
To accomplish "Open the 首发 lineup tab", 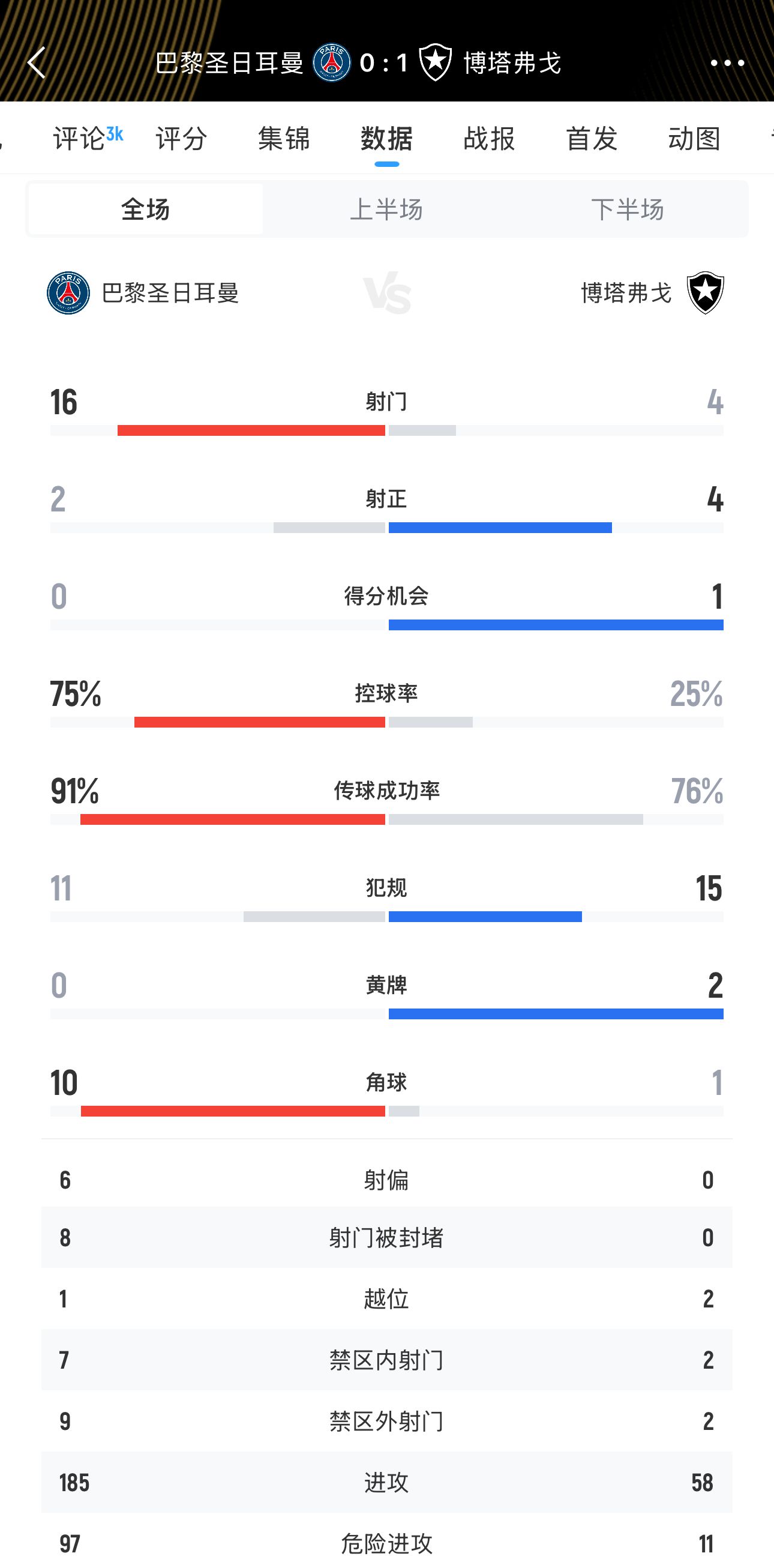I will [x=592, y=138].
